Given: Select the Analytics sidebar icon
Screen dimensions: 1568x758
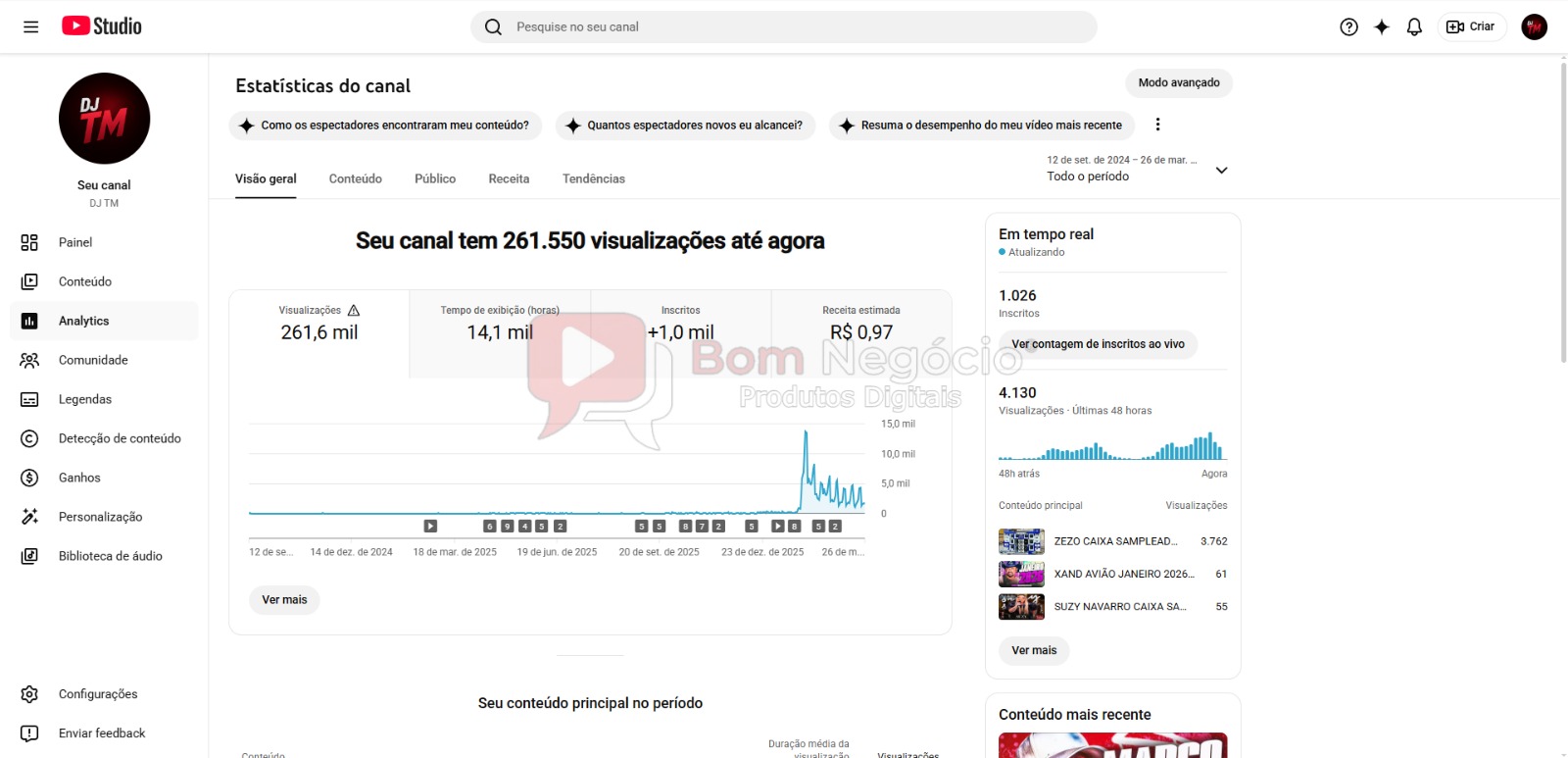Looking at the screenshot, I should point(29,321).
